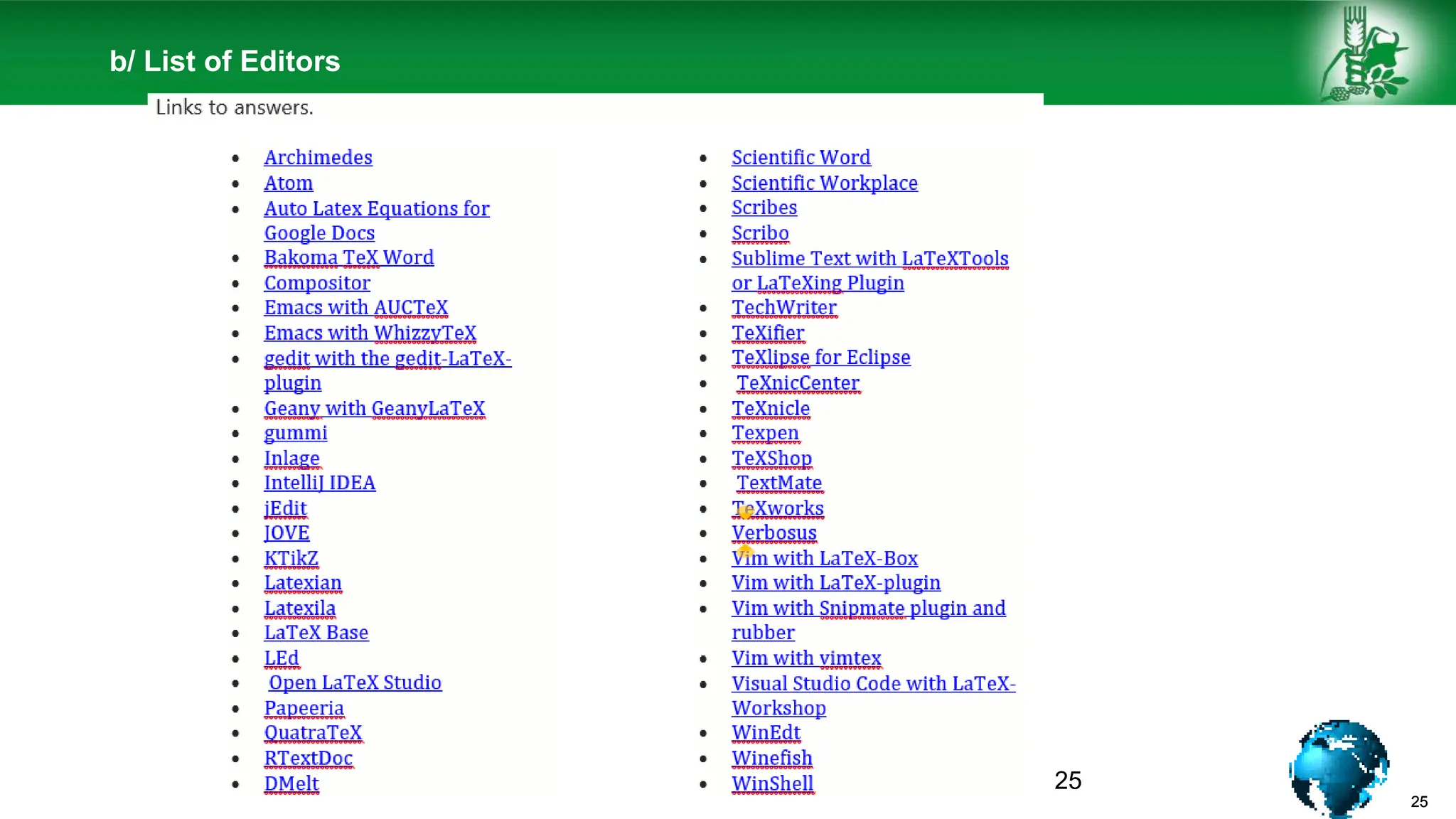Open the Bakoma TeX Word link
This screenshot has height=819, width=1456.
tap(348, 257)
